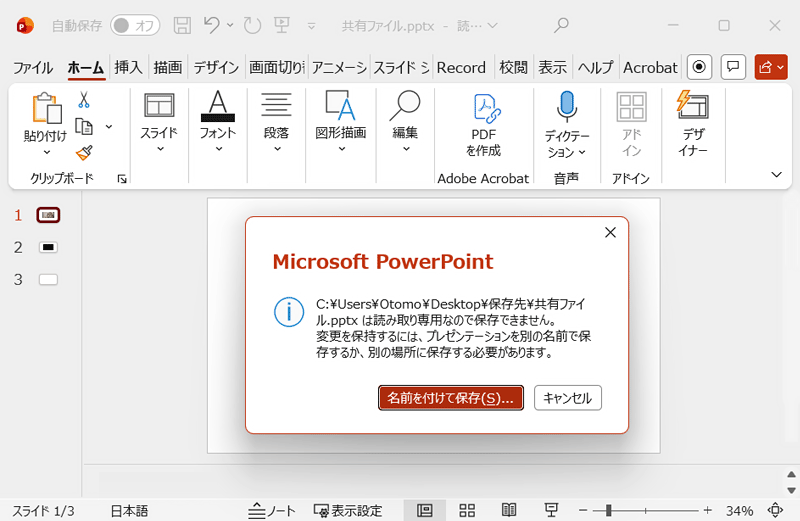Click the Format Painter brush icon
The image size is (800, 521).
[84, 153]
